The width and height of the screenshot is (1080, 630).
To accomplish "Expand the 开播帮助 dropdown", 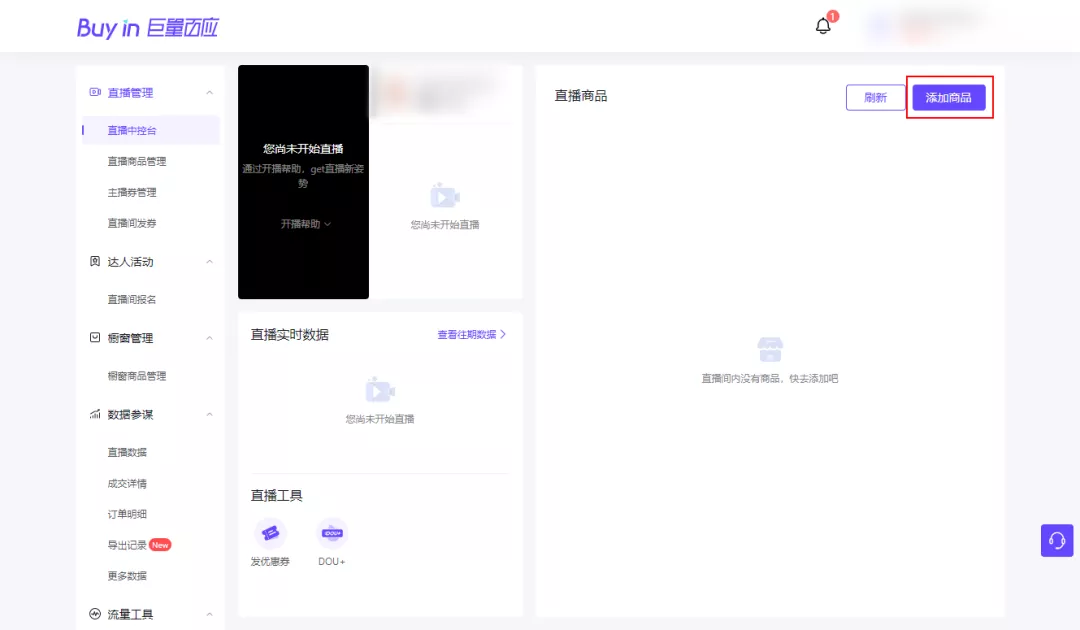I will click(305, 224).
